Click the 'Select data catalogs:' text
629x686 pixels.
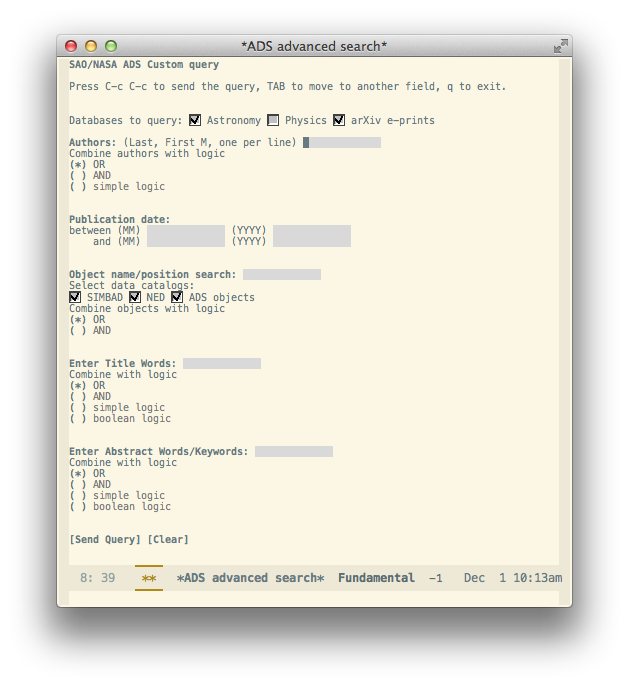tap(132, 285)
